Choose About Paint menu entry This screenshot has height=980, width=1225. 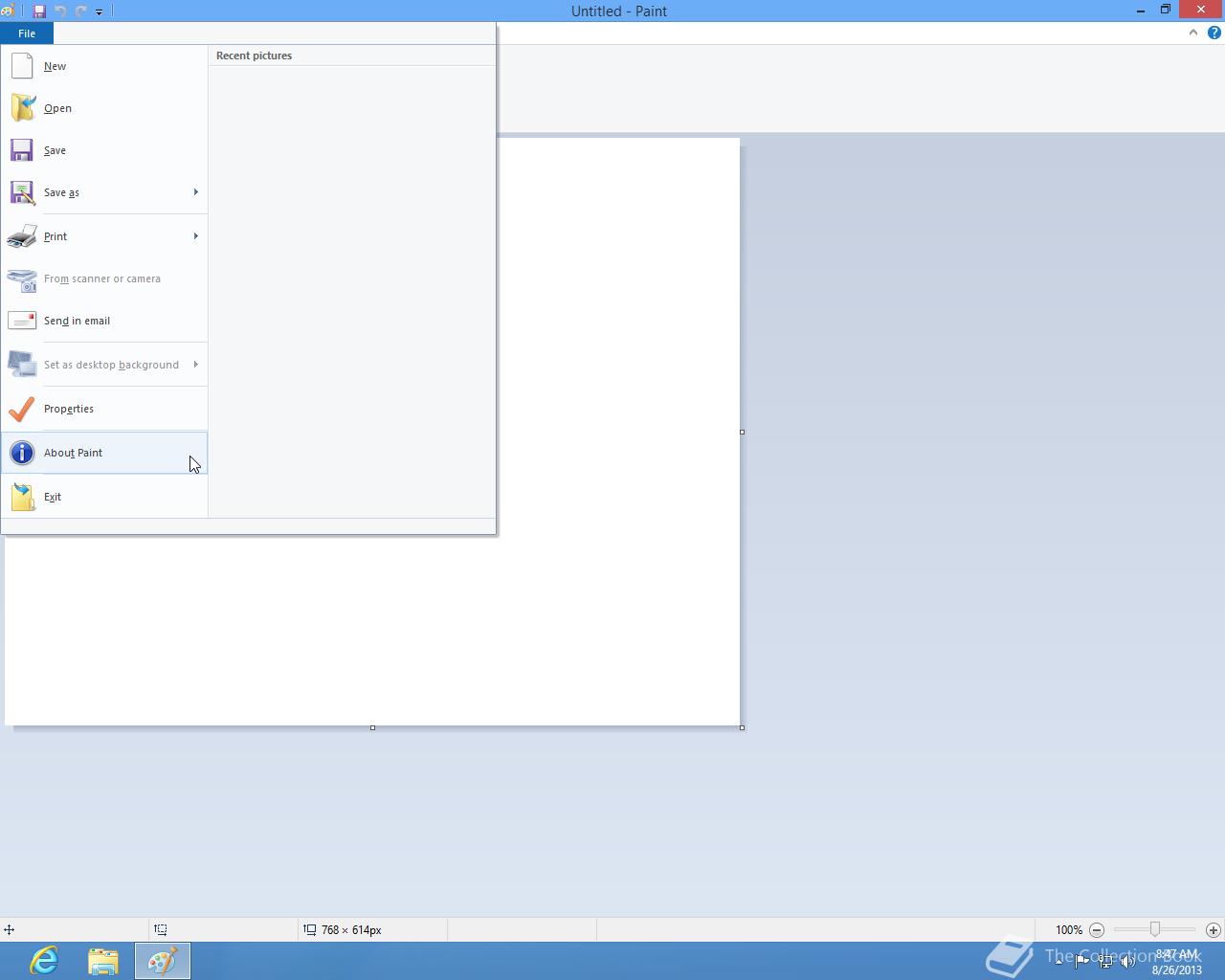pos(104,453)
